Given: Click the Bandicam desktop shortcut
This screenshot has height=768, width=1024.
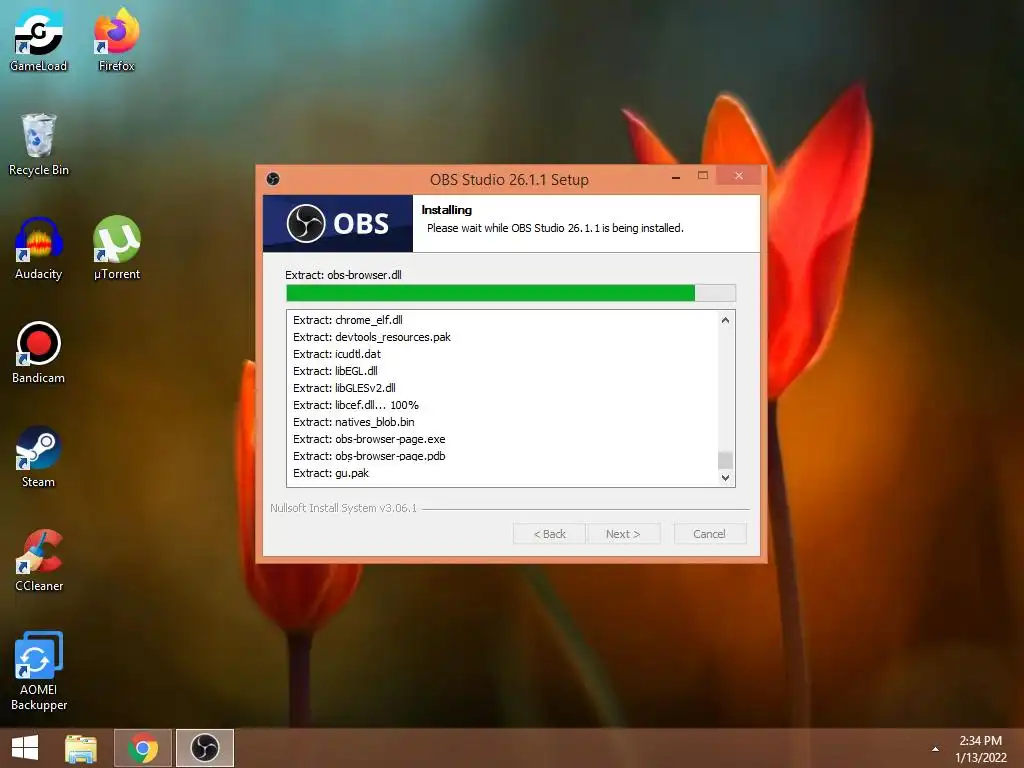Looking at the screenshot, I should click(39, 353).
